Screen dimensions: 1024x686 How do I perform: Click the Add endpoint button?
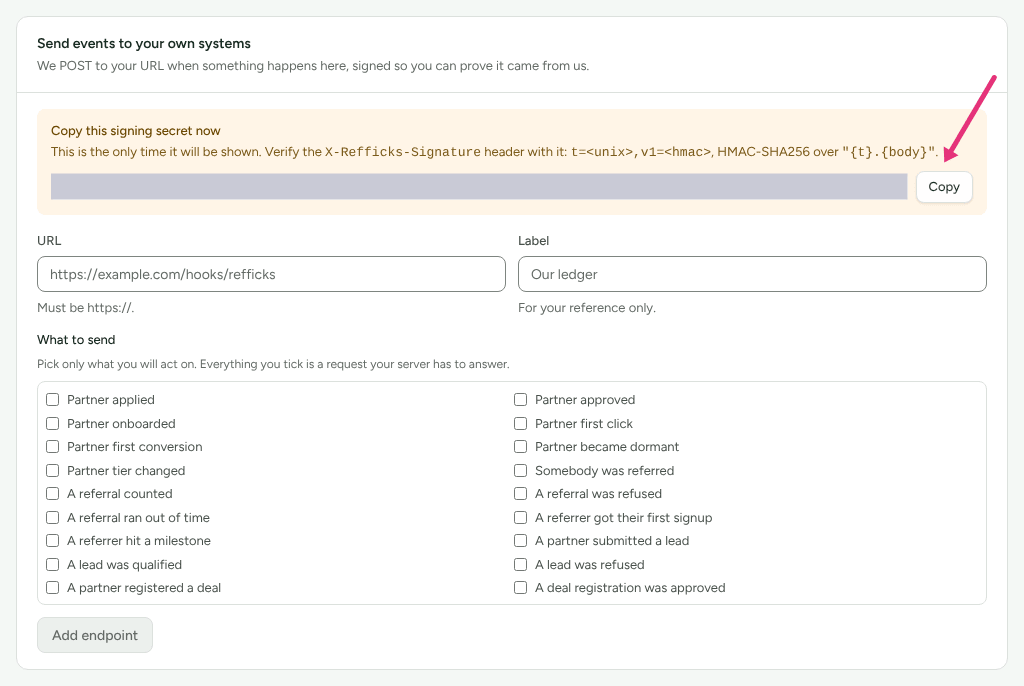click(95, 635)
